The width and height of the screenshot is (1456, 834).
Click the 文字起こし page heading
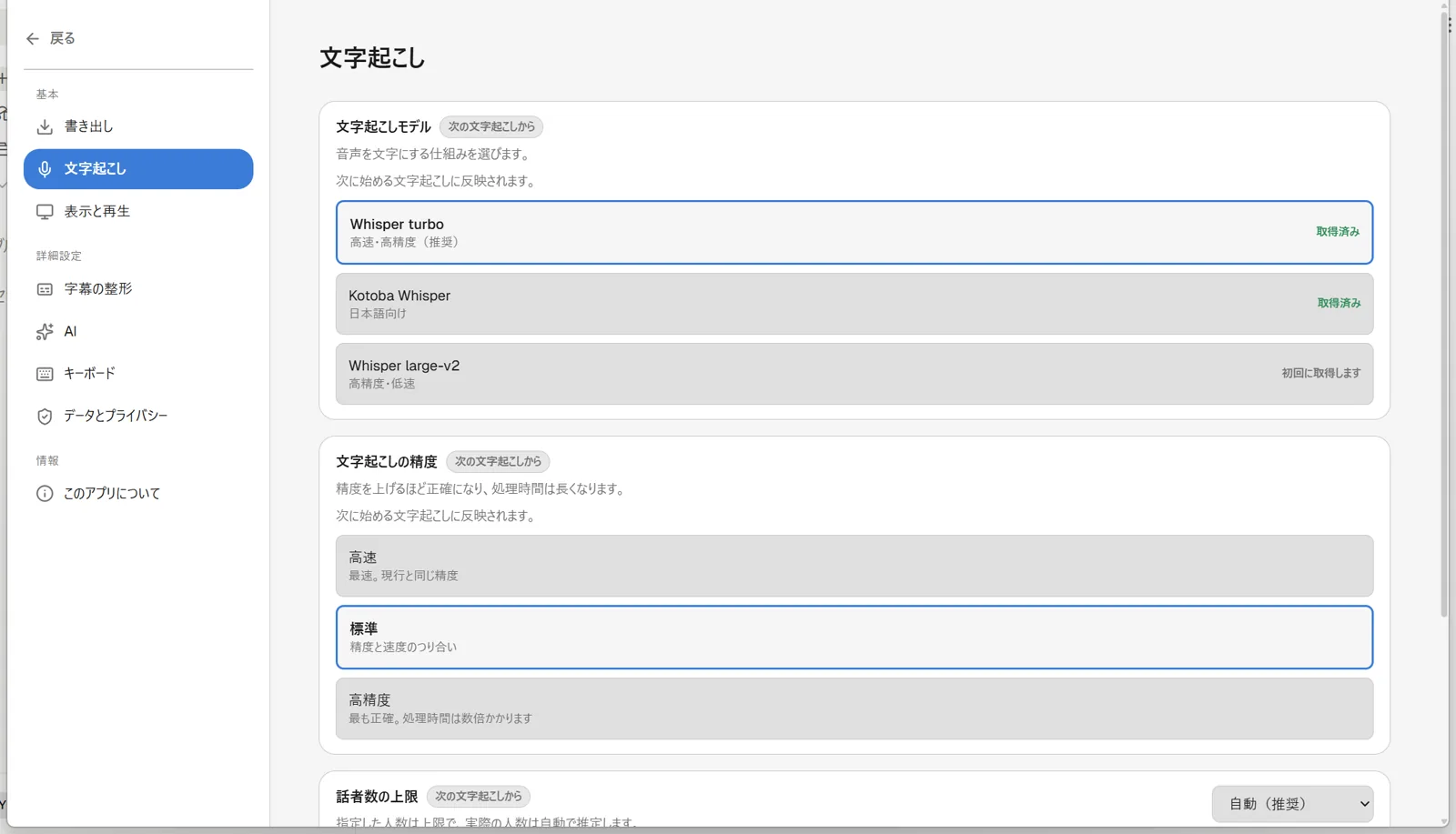pos(372,57)
